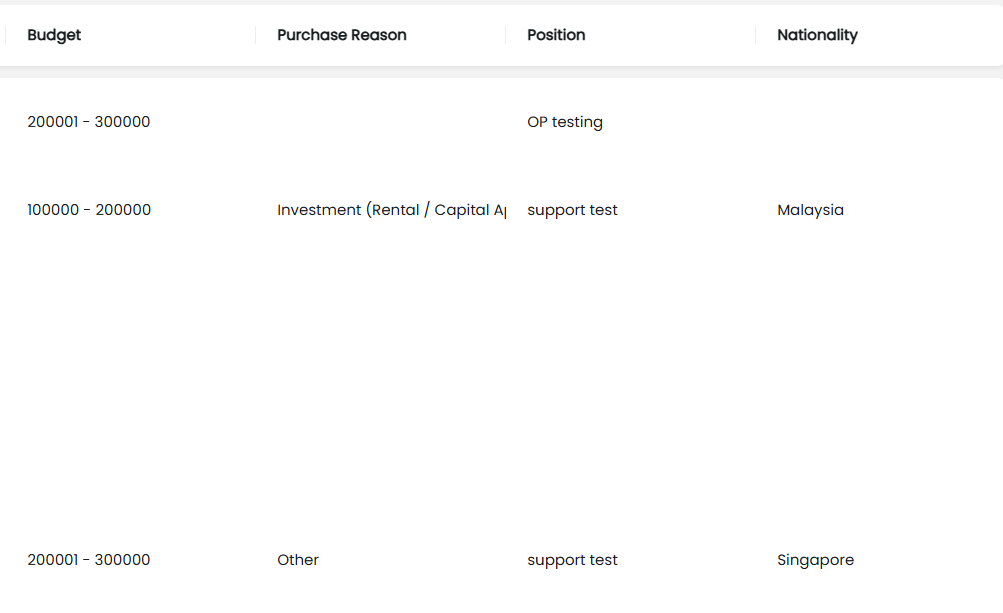Select the OP testing position cell
This screenshot has width=1003, height=613.
point(565,122)
